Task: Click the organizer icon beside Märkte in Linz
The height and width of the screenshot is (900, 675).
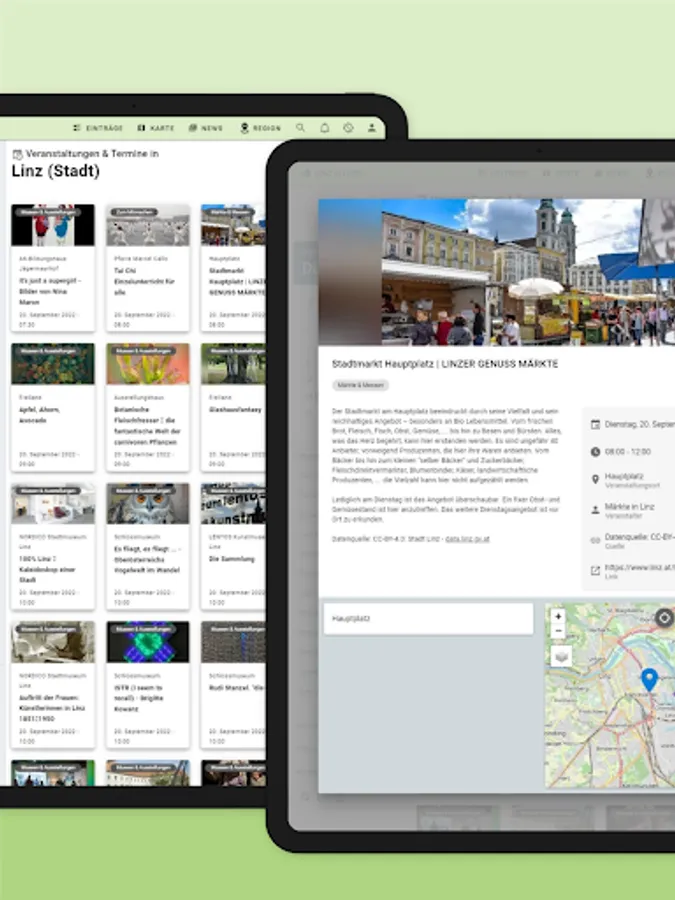Action: 595,509
